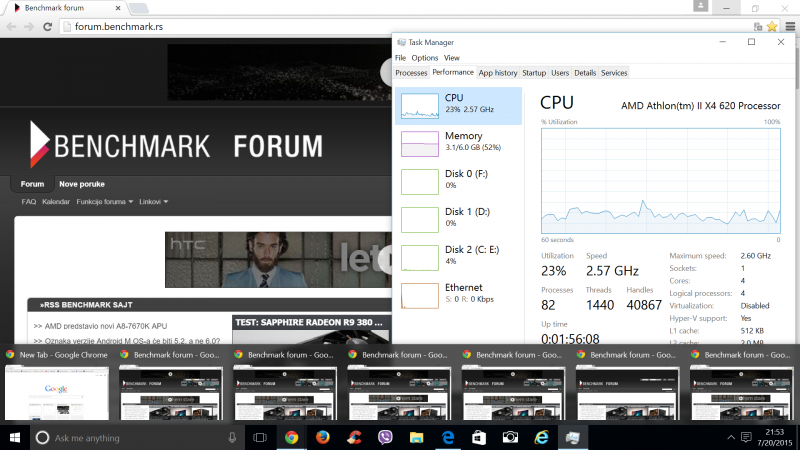Open the Windows Start menu
The height and width of the screenshot is (450, 800).
(15, 438)
